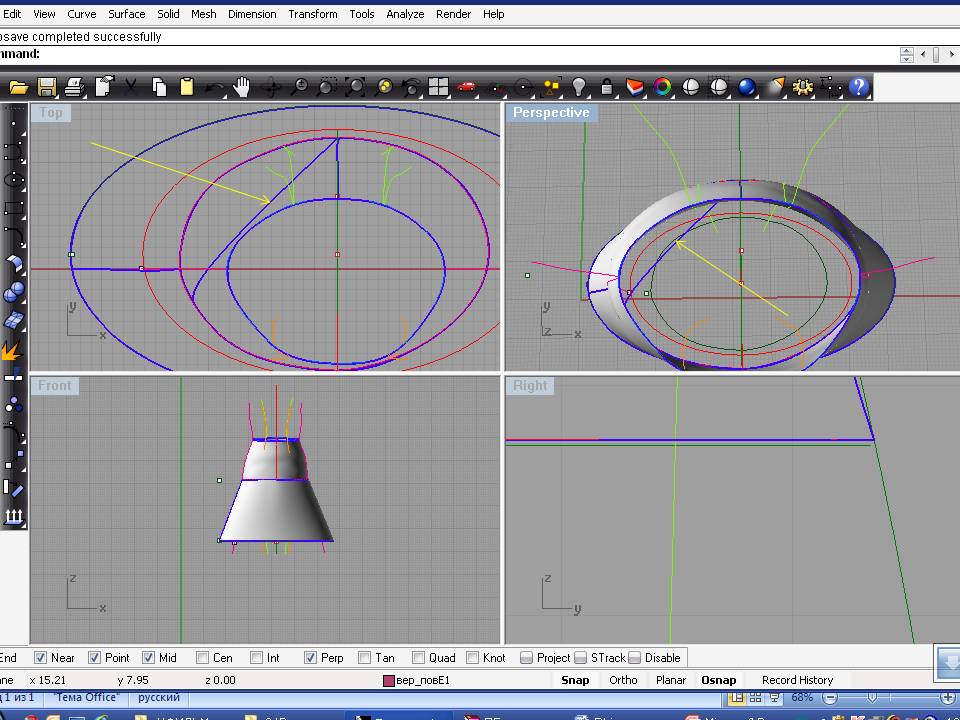Toggle the Ortho status bar button

tap(623, 680)
